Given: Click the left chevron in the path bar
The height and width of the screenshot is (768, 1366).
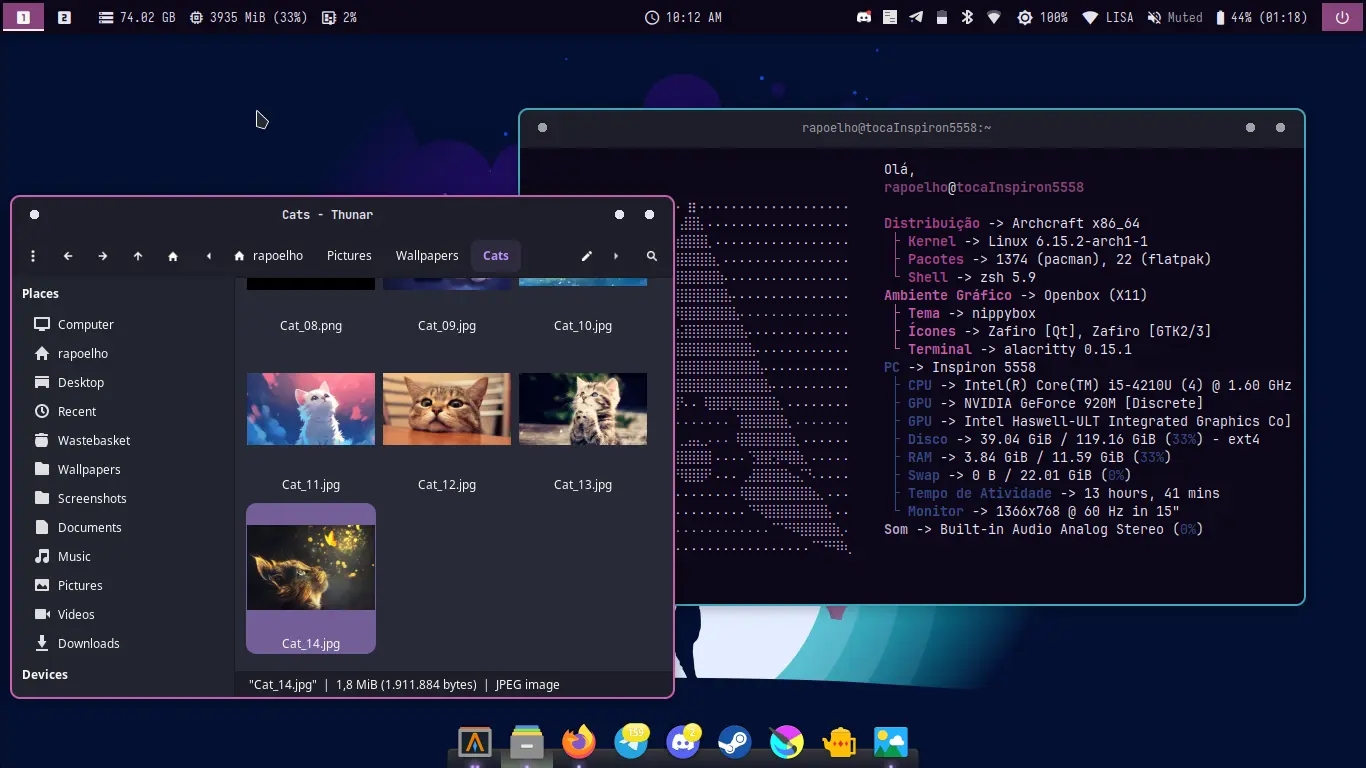Looking at the screenshot, I should [x=208, y=256].
